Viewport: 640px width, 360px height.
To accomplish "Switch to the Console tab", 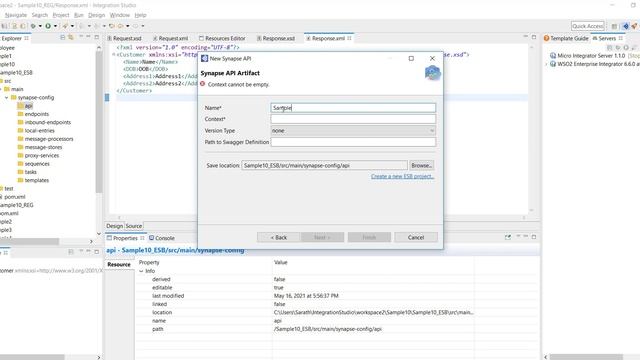I will pyautogui.click(x=162, y=238).
